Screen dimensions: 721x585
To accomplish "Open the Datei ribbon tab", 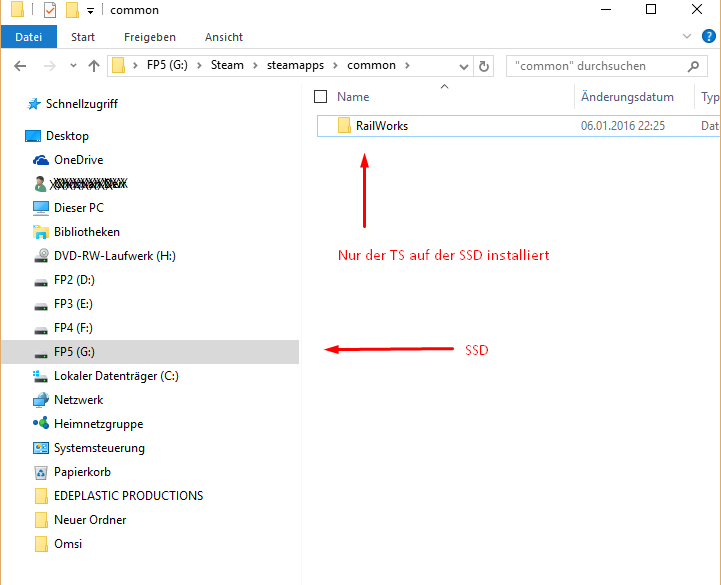I will [x=29, y=37].
